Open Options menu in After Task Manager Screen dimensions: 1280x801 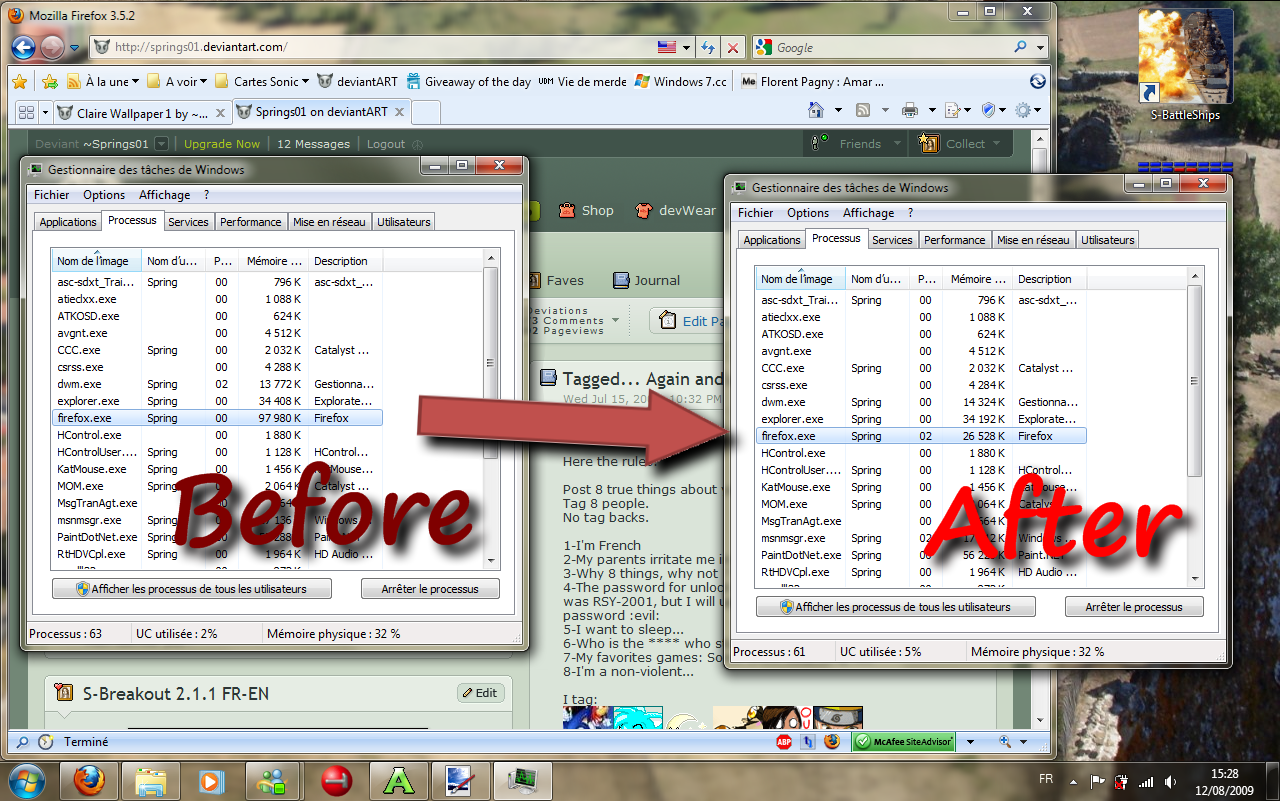(808, 213)
